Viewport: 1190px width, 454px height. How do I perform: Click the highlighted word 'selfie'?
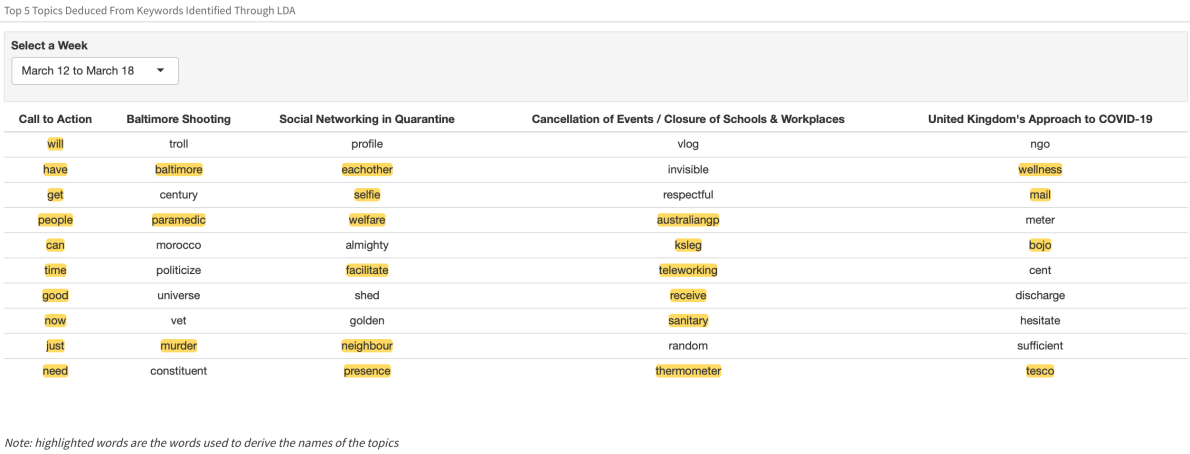(367, 195)
